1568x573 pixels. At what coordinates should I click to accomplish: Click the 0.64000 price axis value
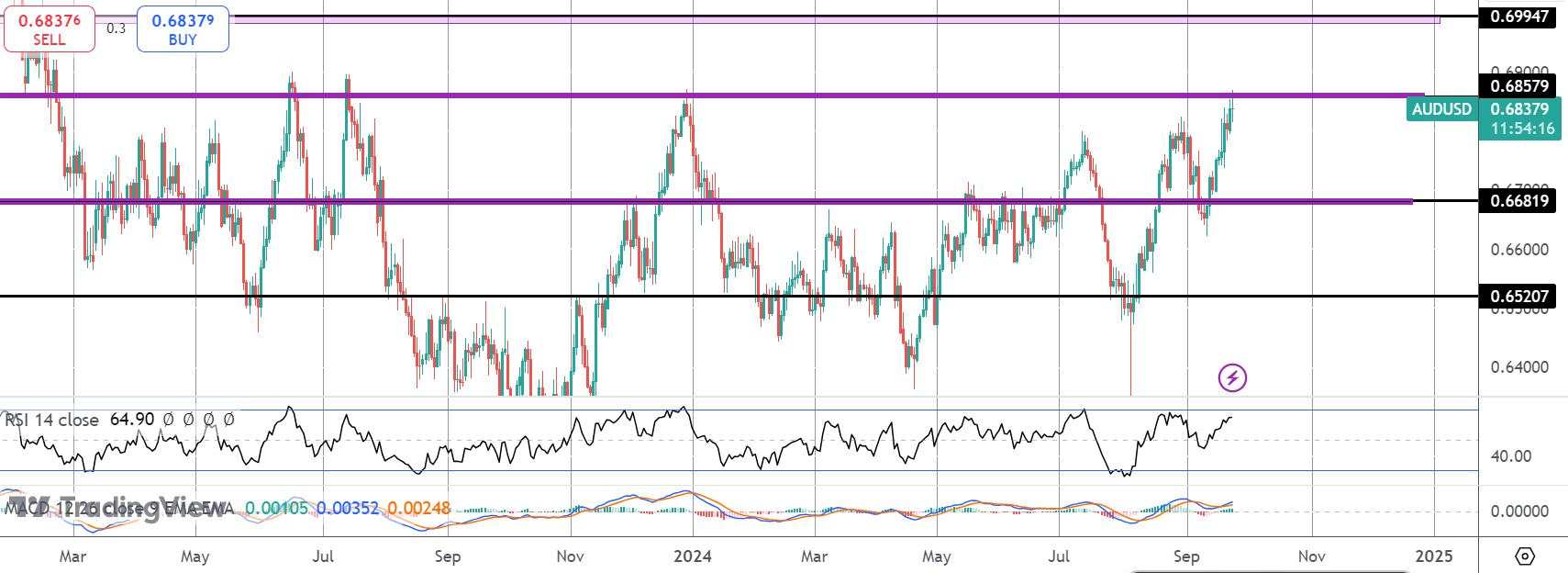click(x=1519, y=367)
